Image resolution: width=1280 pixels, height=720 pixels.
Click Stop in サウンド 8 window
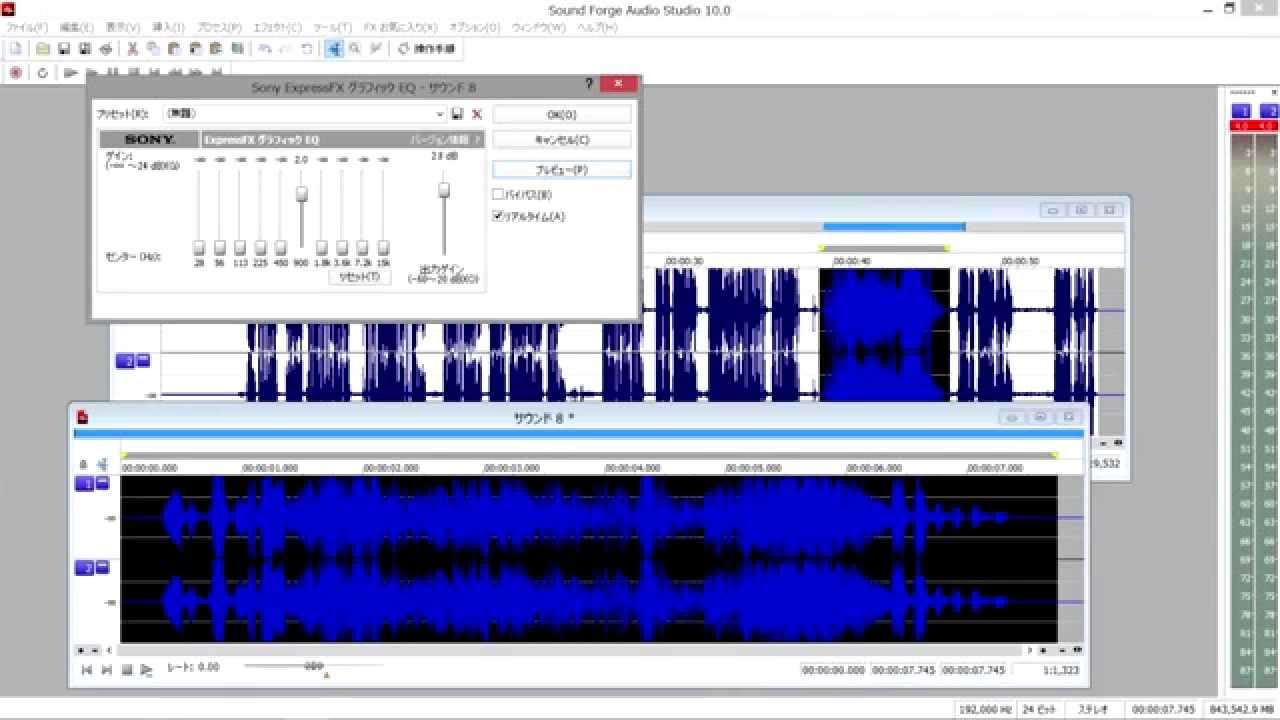pyautogui.click(x=127, y=669)
